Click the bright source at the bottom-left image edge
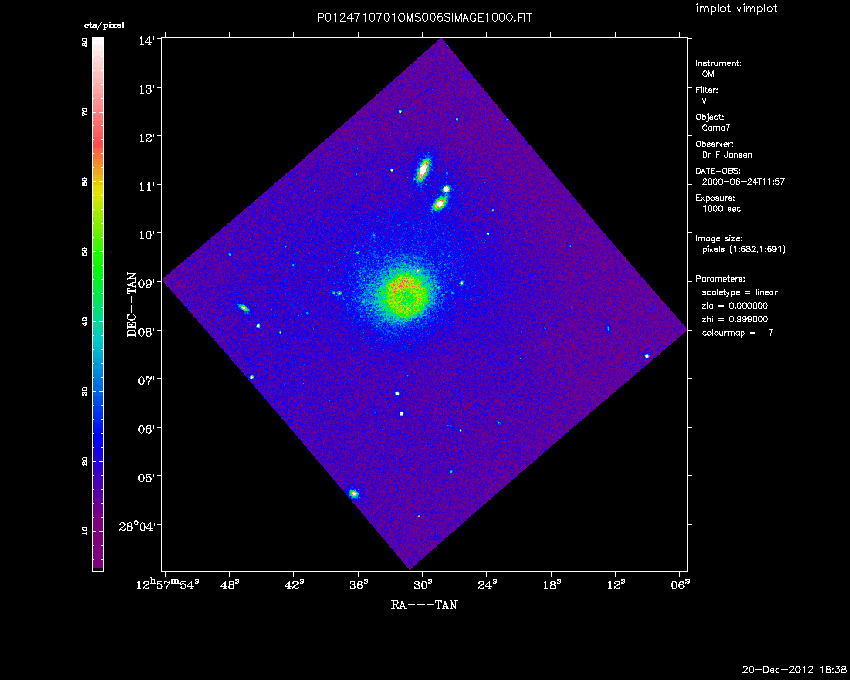Image resolution: width=850 pixels, height=680 pixels. click(353, 493)
